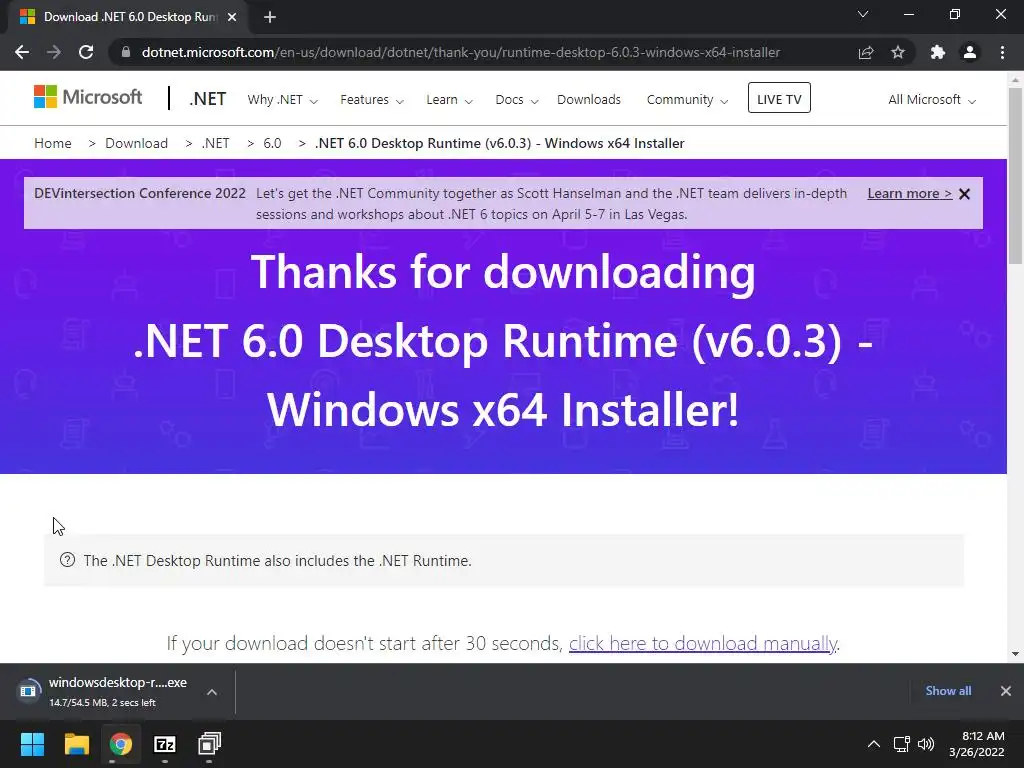The width and height of the screenshot is (1024, 768).
Task: Click the tab search chevron in title bar
Action: [863, 14]
